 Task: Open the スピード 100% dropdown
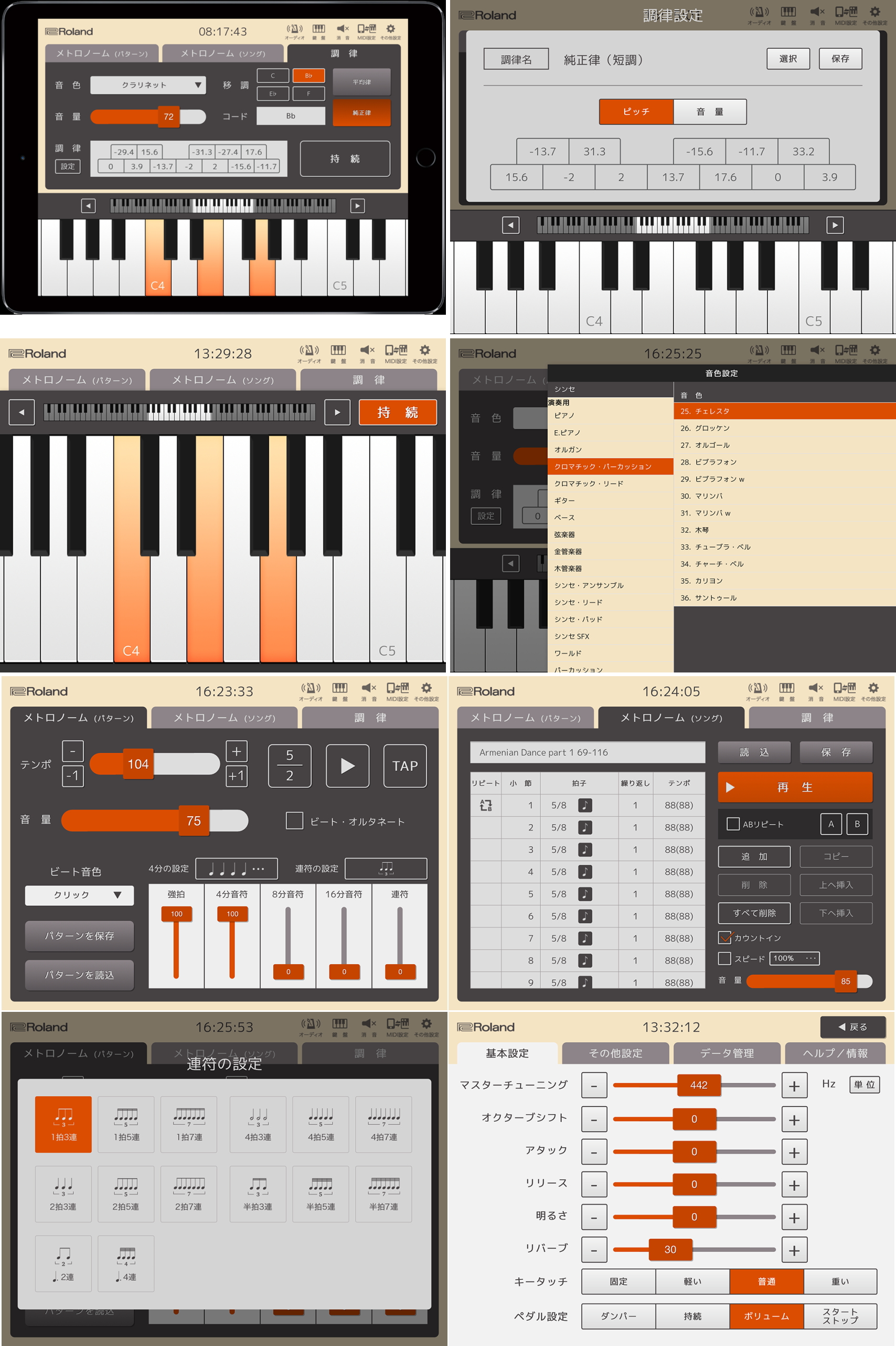tap(794, 958)
